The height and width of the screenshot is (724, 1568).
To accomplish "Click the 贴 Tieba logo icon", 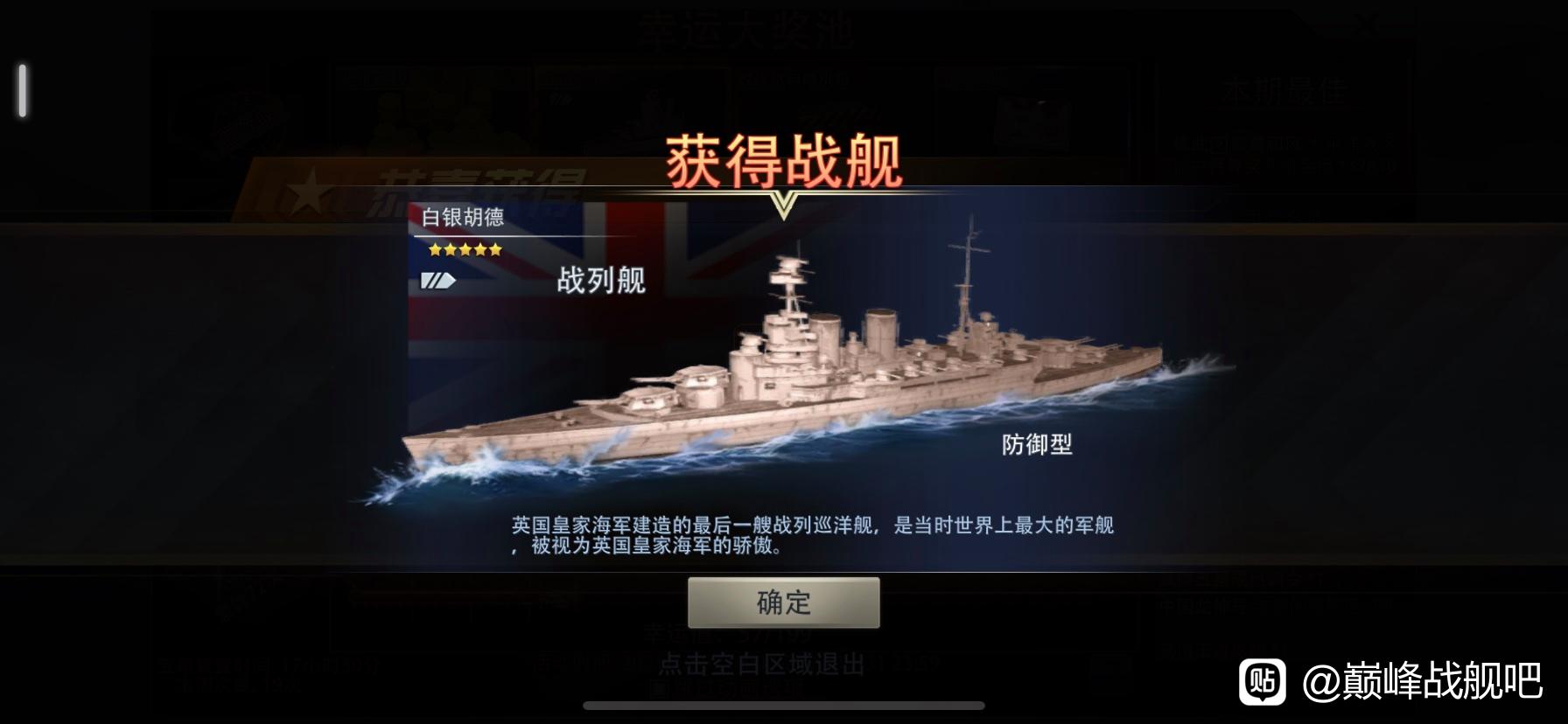I will coord(1263,680).
